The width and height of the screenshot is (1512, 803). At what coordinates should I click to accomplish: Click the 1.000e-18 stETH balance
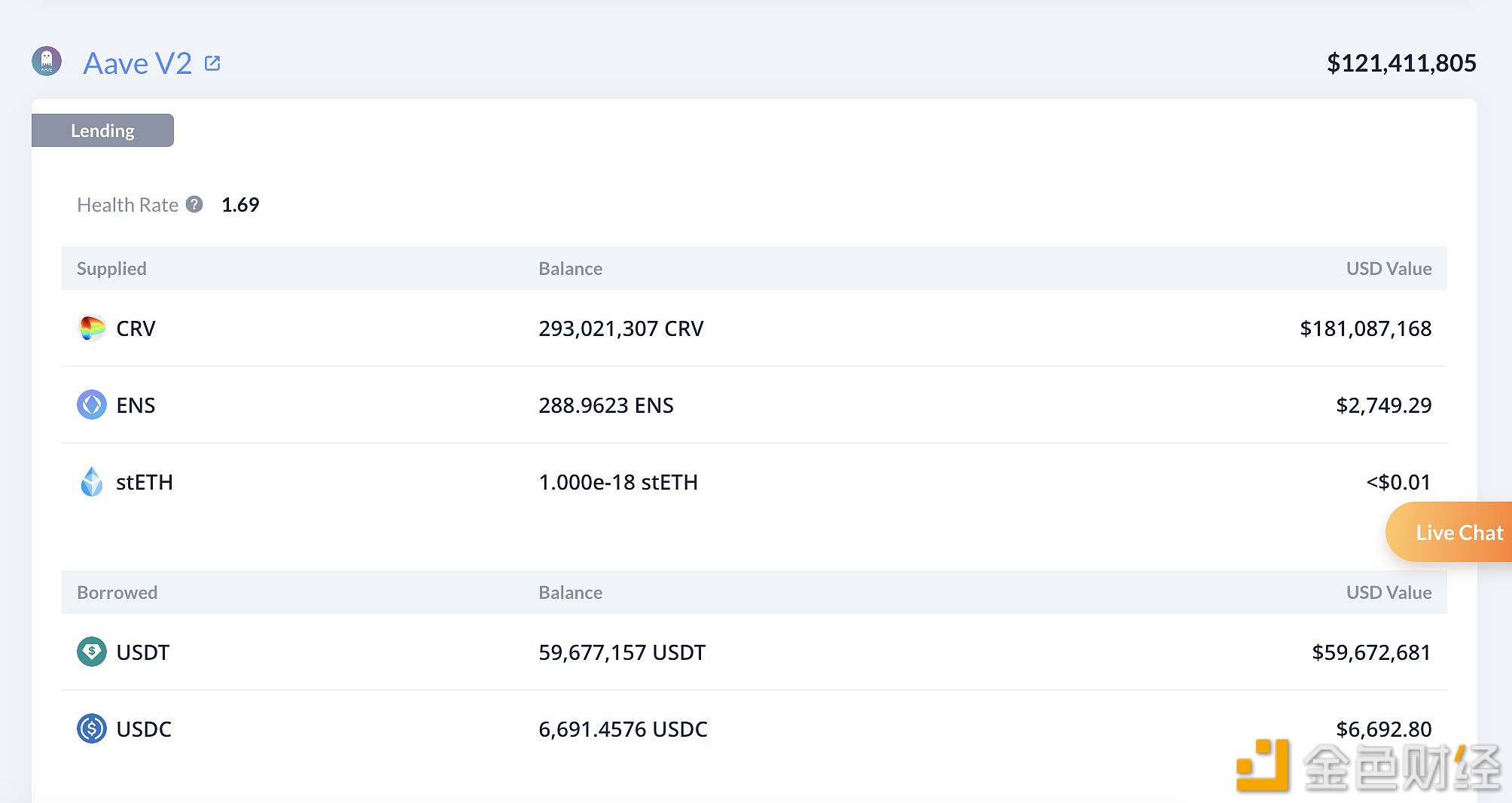pos(618,482)
